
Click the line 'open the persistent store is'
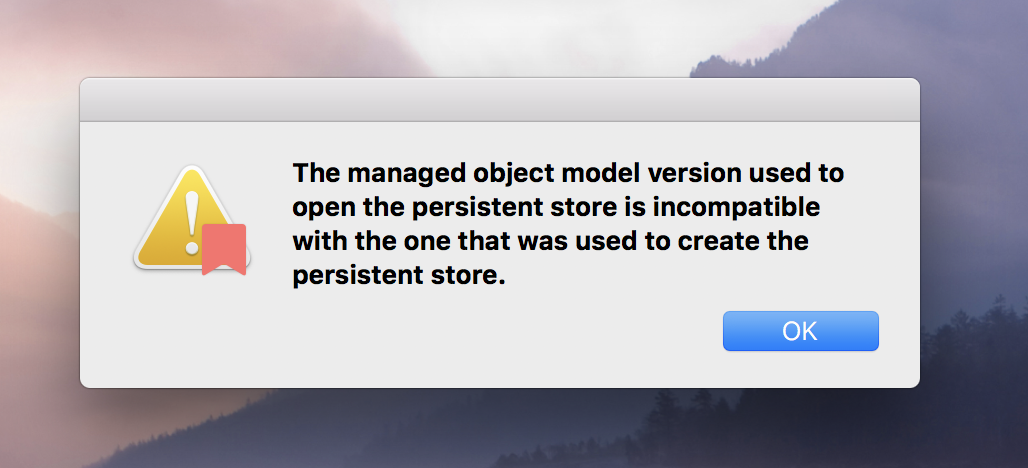556,208
